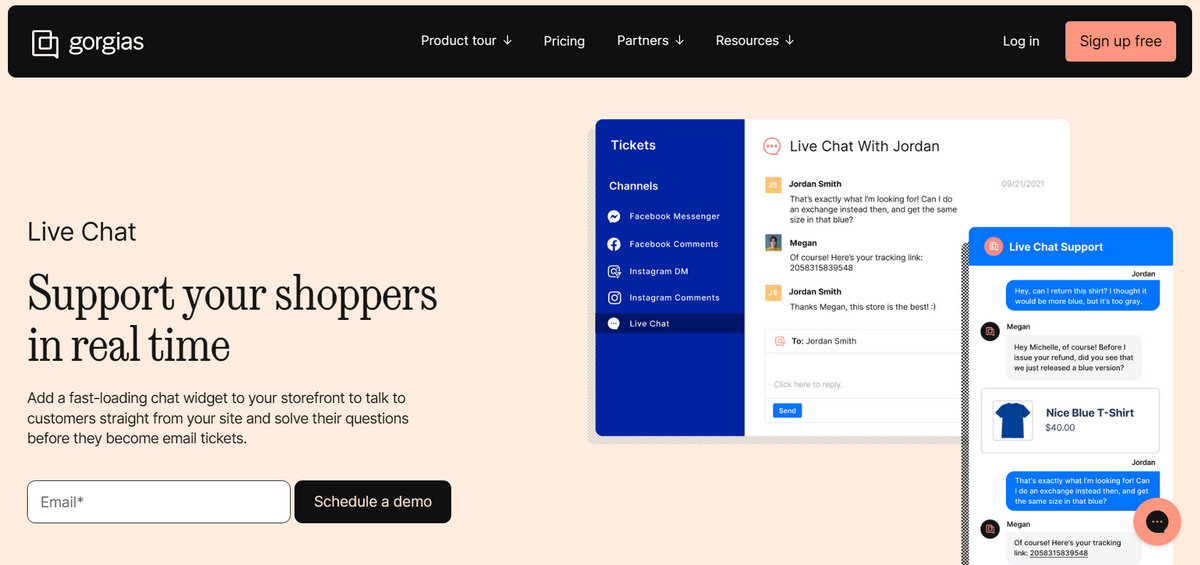Open the chat widget bubble
The width and height of the screenshot is (1200, 565).
(1157, 522)
